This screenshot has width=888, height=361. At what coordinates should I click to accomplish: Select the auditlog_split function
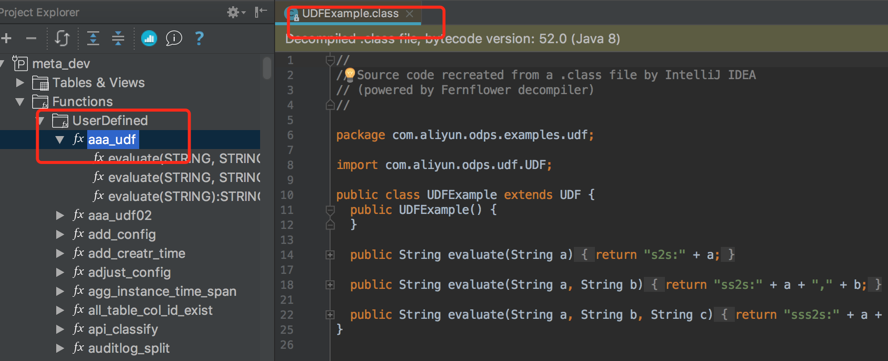point(129,348)
